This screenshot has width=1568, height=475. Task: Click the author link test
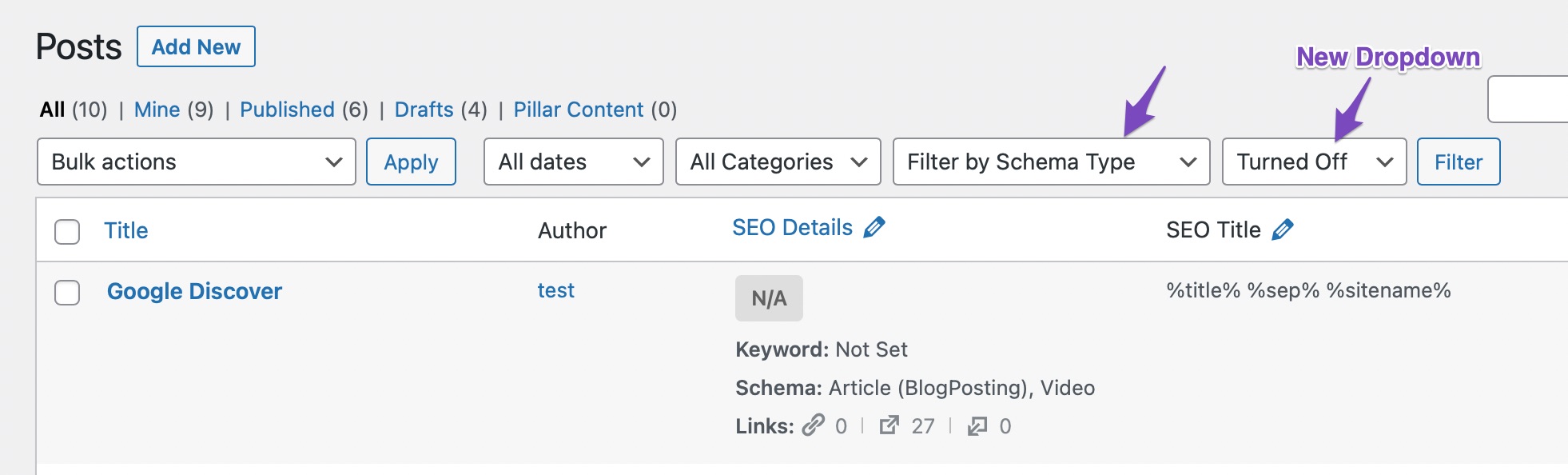[x=556, y=290]
